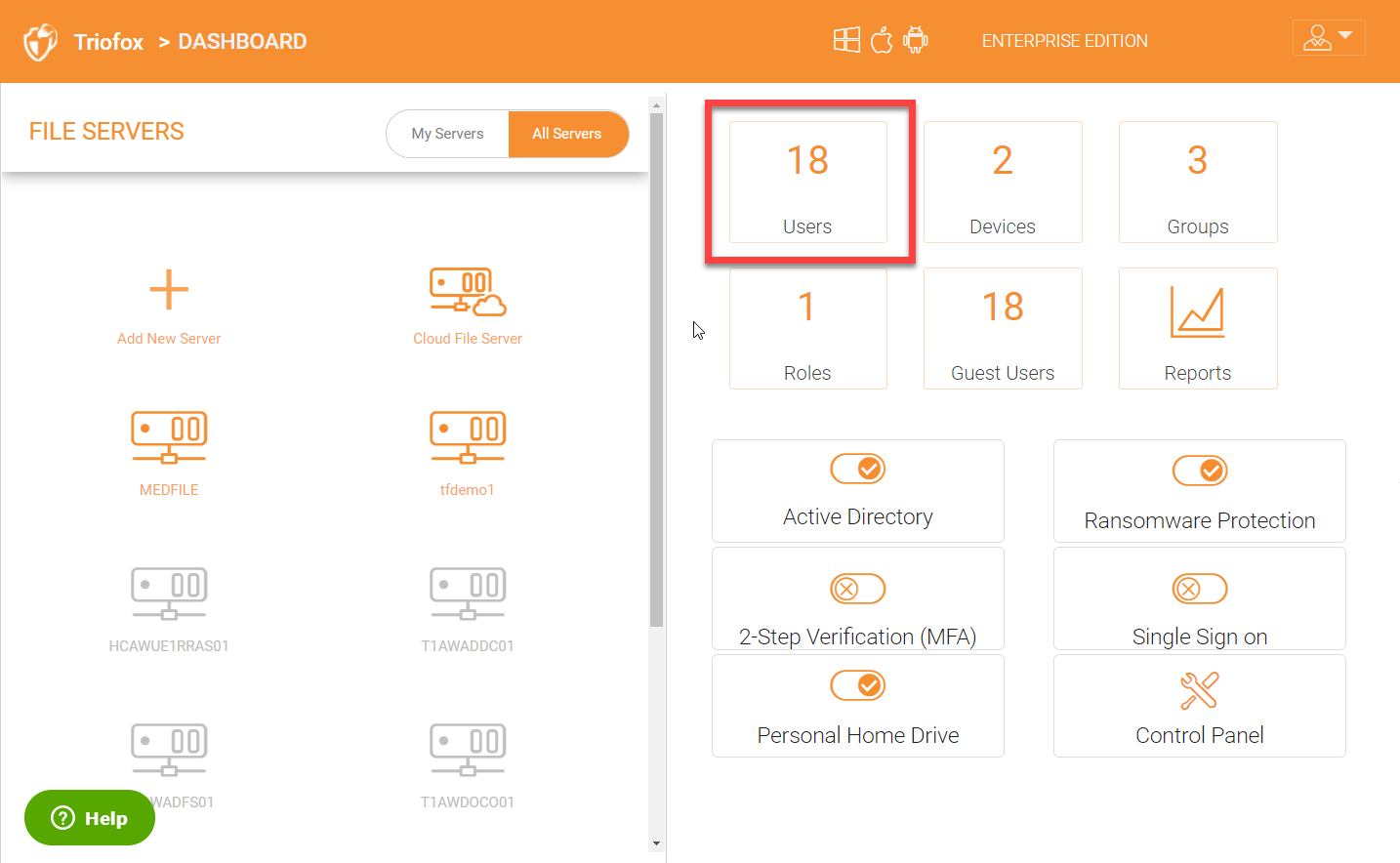The width and height of the screenshot is (1400, 863).
Task: Enable the 2-Step Verification (MFA) switch
Action: [x=858, y=589]
